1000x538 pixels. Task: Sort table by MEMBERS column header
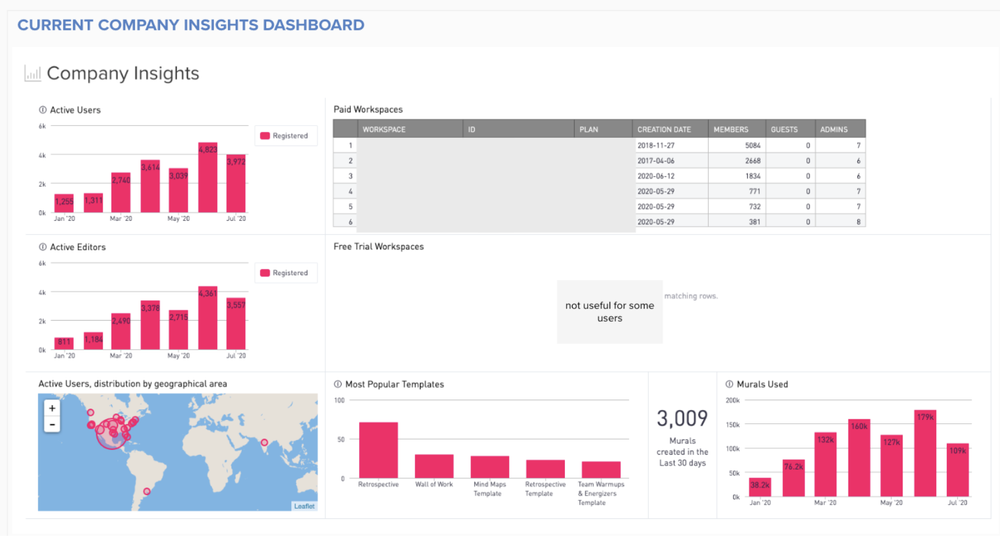click(x=737, y=129)
